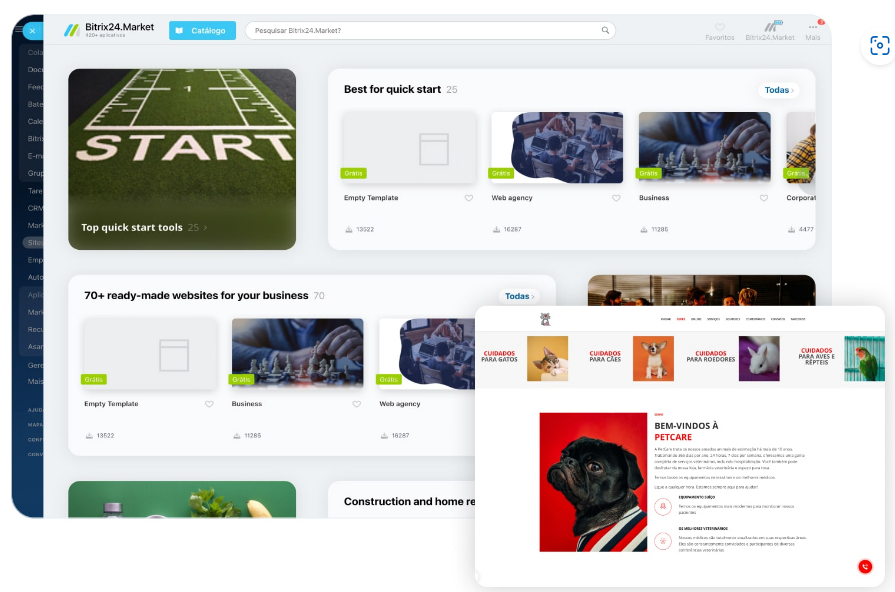The height and width of the screenshot is (592, 895).
Task: Close the slider with the X button
Action: [x=33, y=31]
